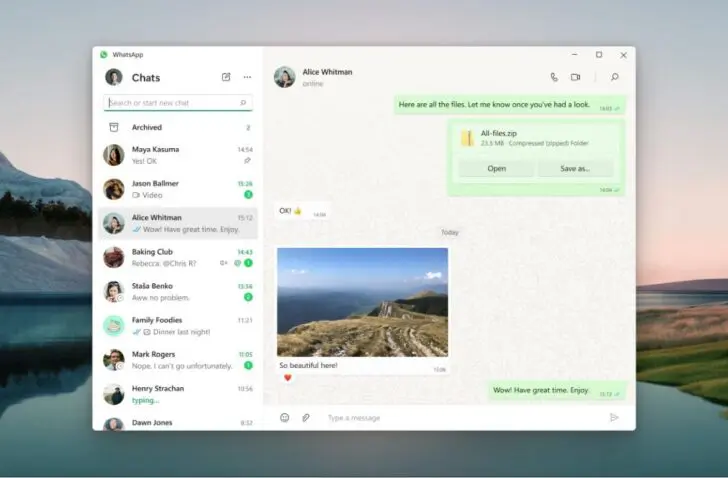The height and width of the screenshot is (478, 728).
Task: Click the Family Foodies group avatar
Action: click(x=114, y=326)
